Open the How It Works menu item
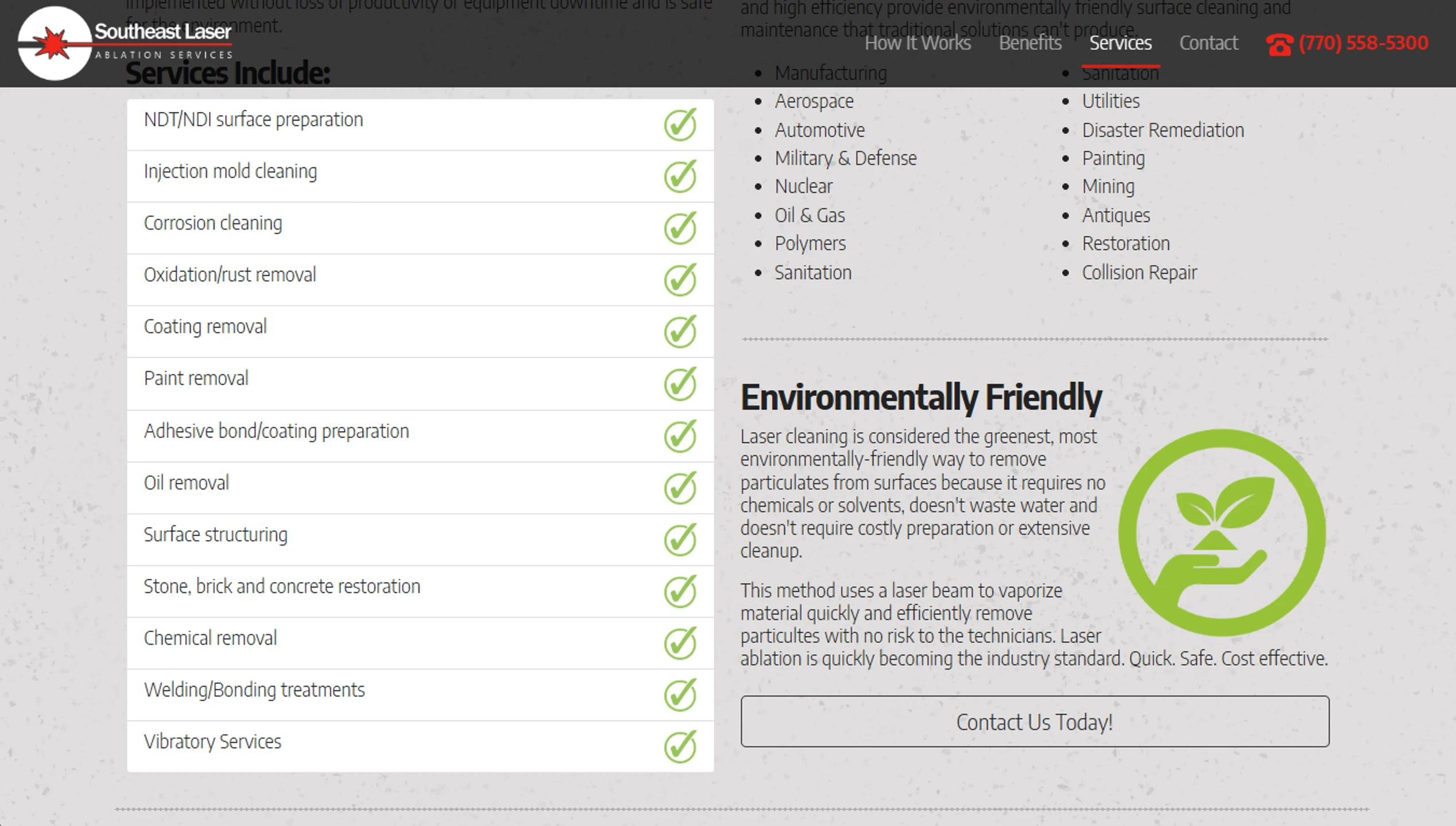 (x=917, y=43)
